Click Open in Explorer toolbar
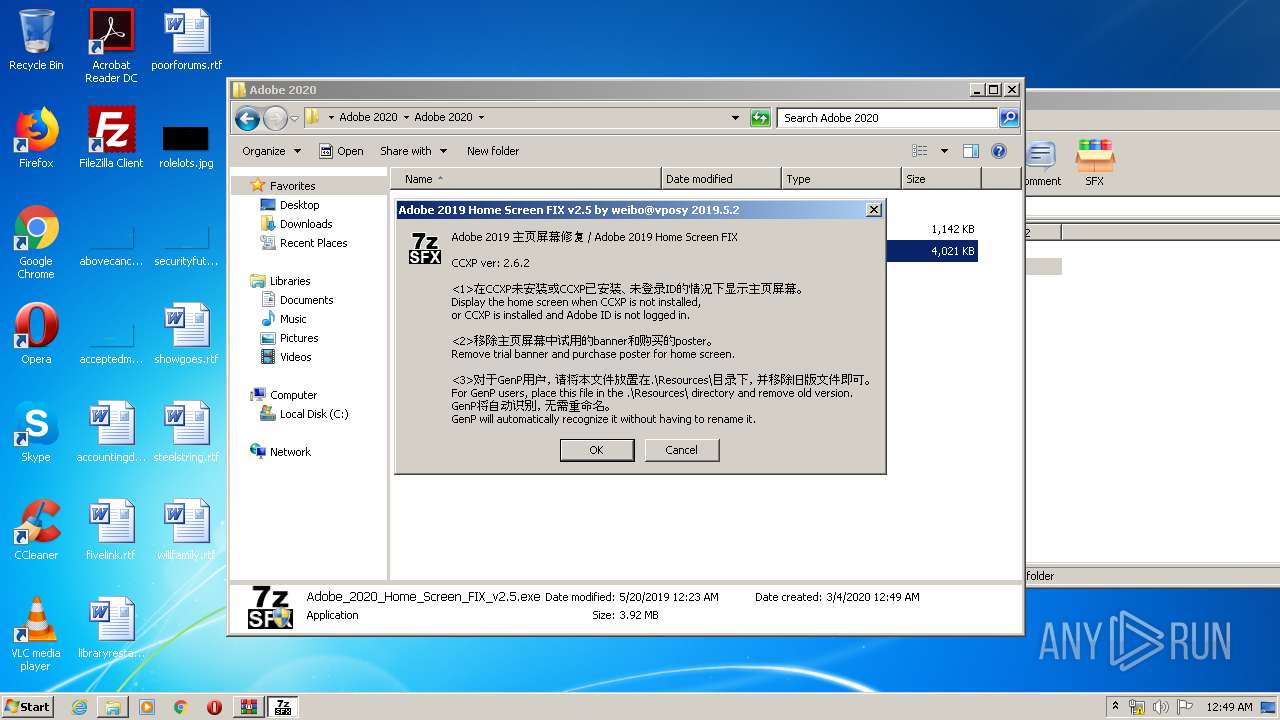Viewport: 1280px width, 720px height. coord(341,151)
